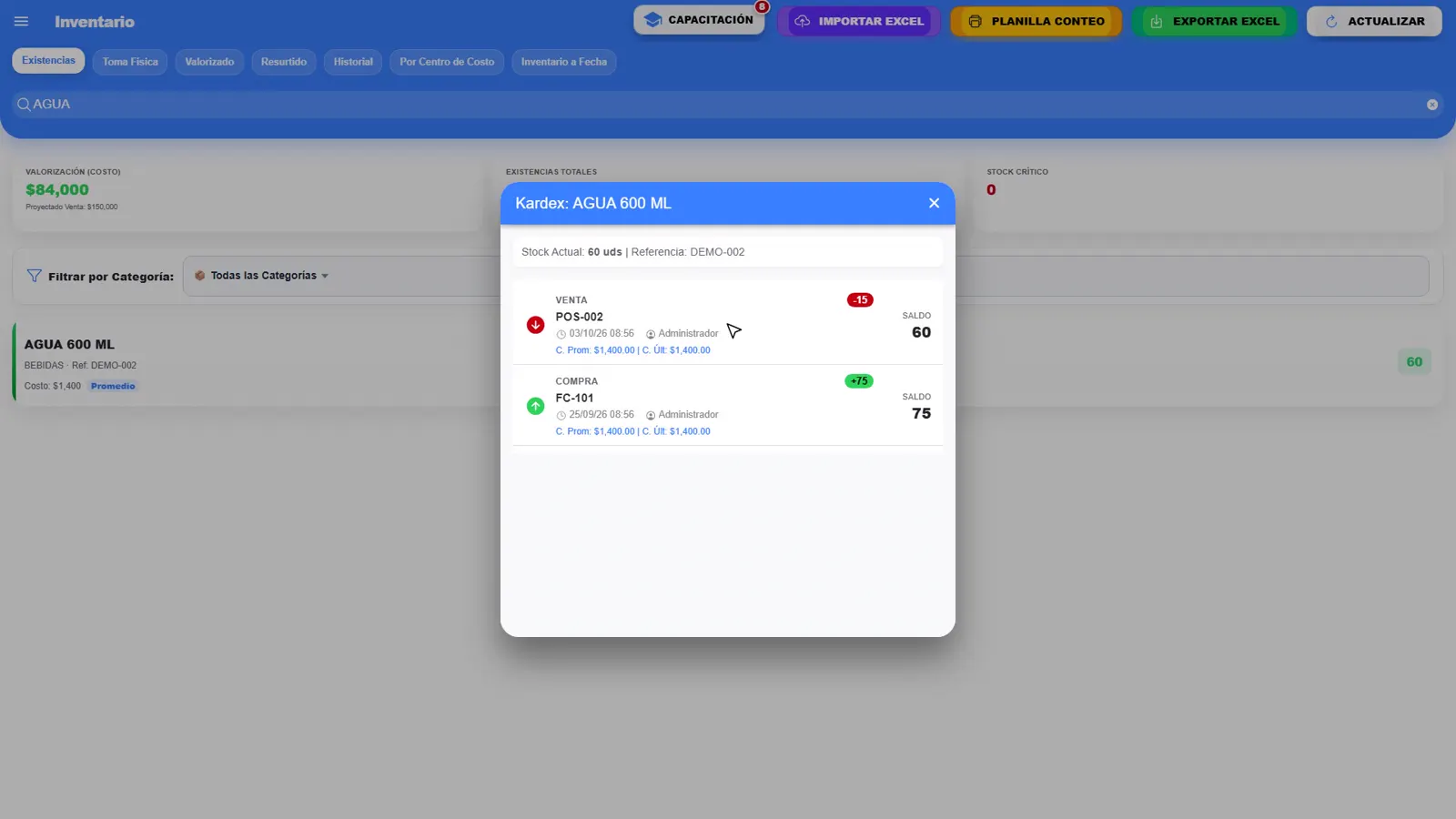
Task: Open Todas las Categorías dropdown
Action: (x=806, y=276)
